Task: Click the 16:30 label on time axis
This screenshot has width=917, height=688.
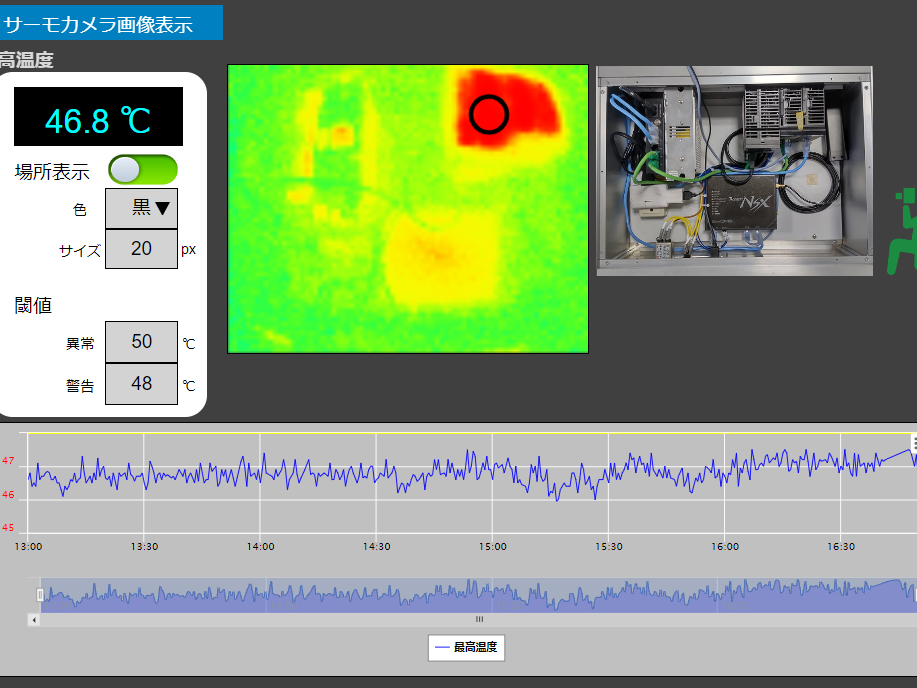Action: 841,547
